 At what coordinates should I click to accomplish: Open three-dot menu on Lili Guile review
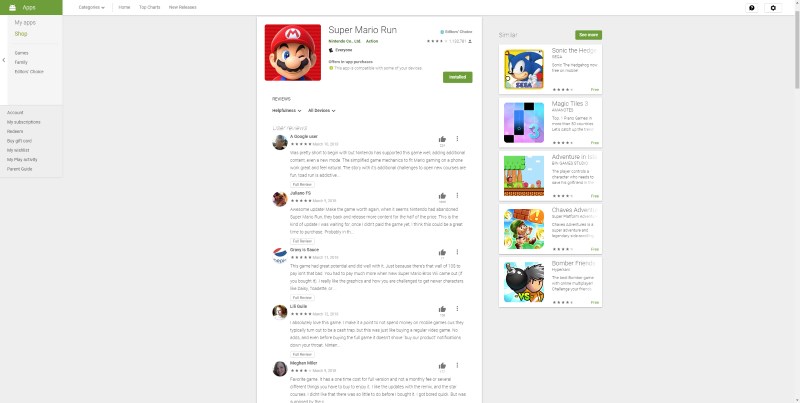pyautogui.click(x=457, y=309)
